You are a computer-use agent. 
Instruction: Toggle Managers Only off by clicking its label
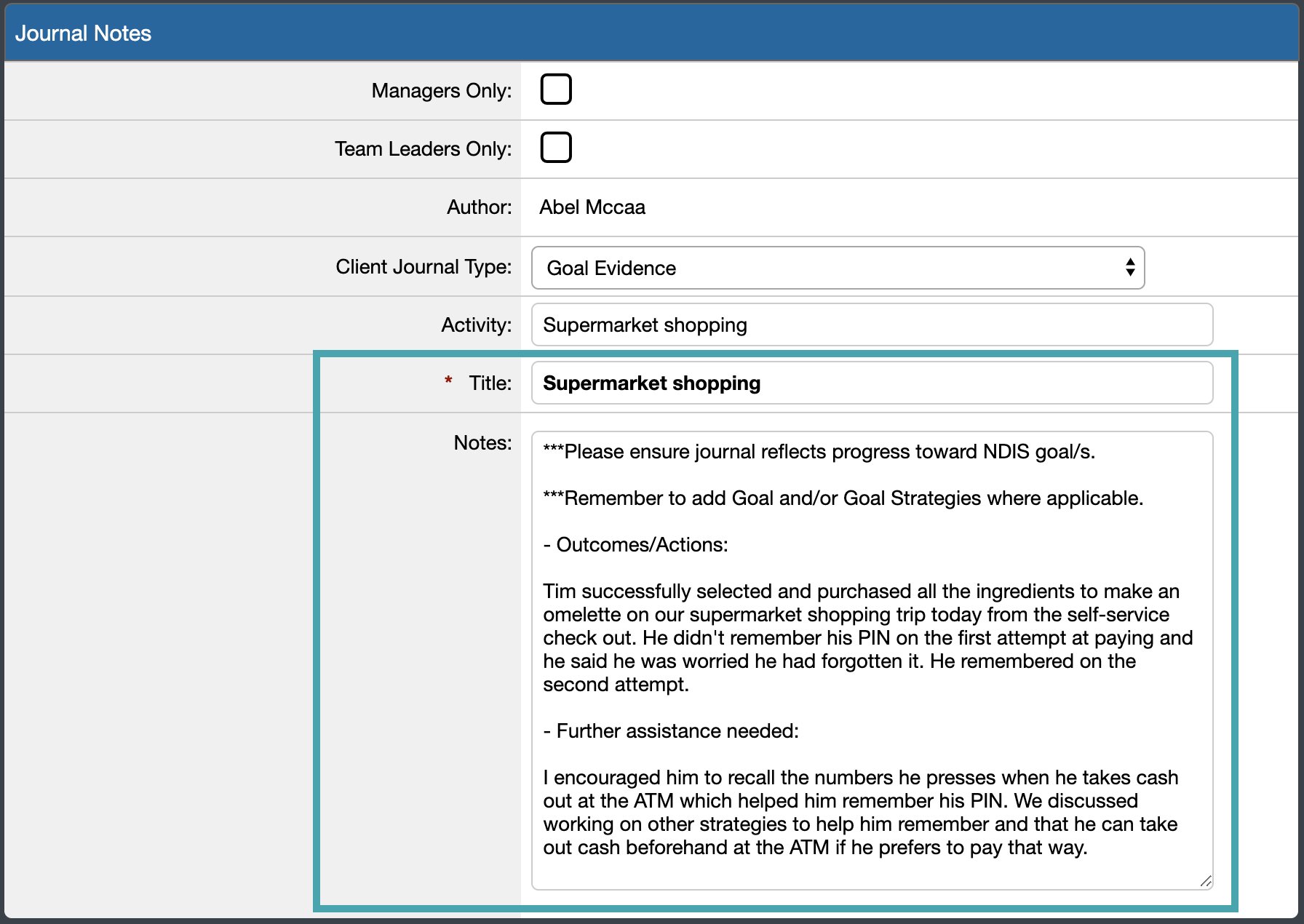tap(440, 90)
